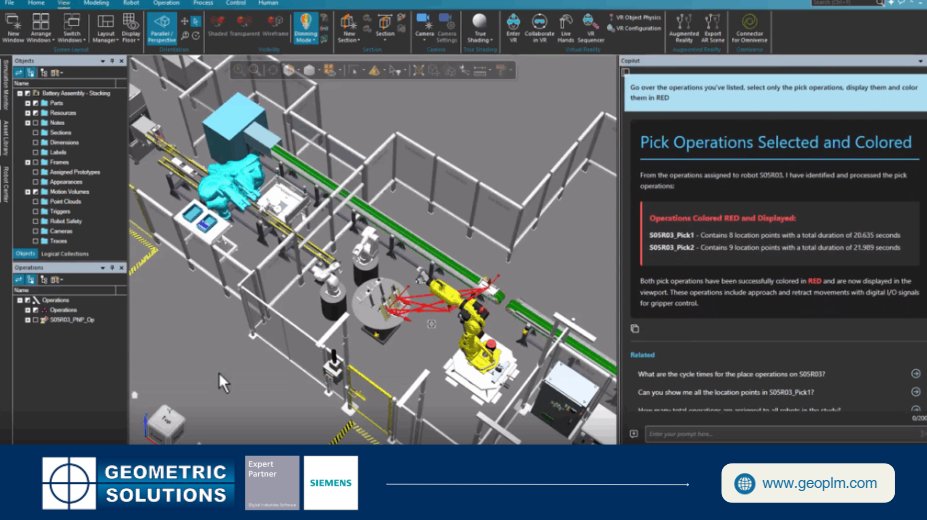Toggle visibility checkbox for Resources folder

coord(35,113)
